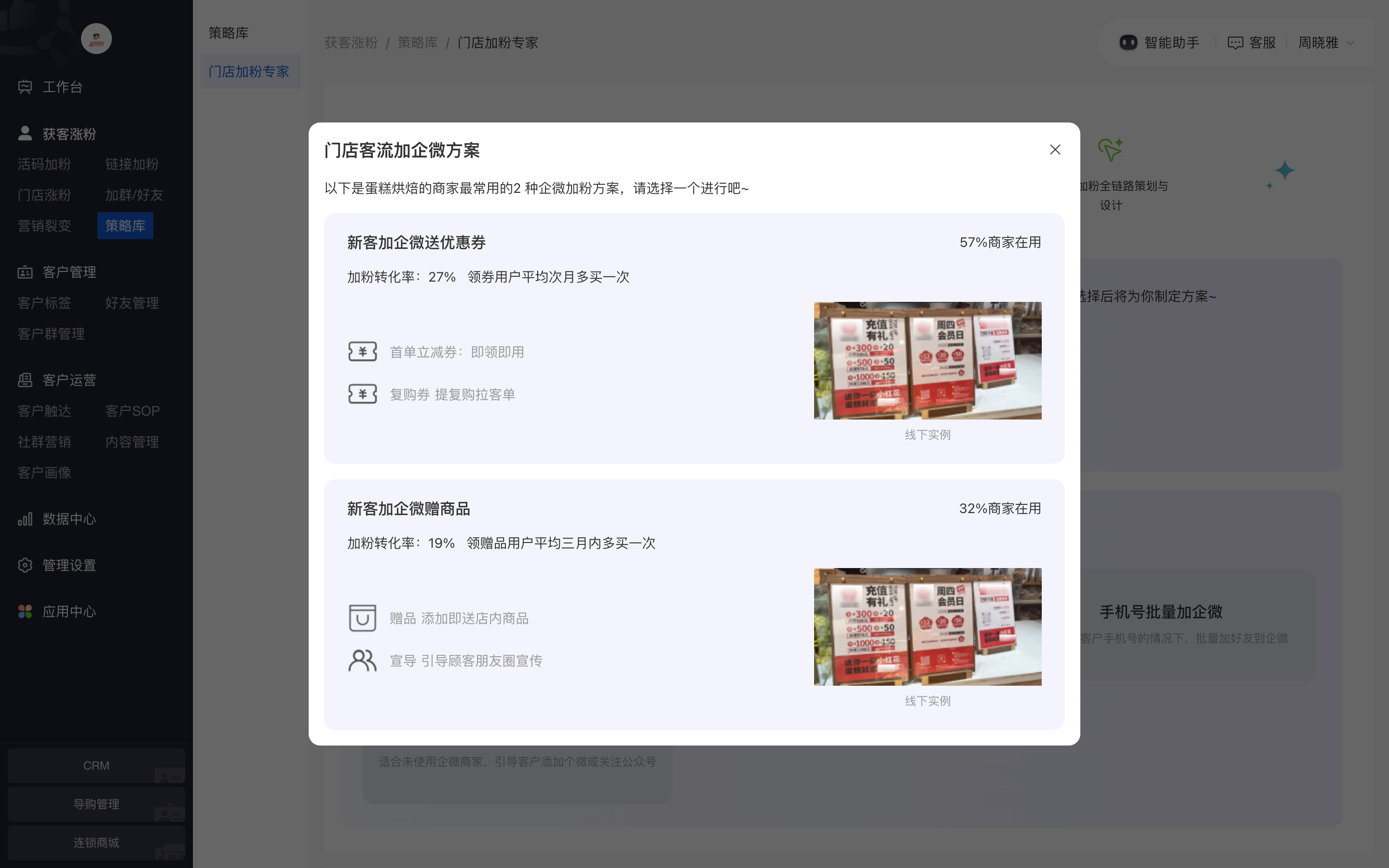The height and width of the screenshot is (868, 1389).
Task: Click the 连锁商城 button
Action: pyautogui.click(x=96, y=843)
